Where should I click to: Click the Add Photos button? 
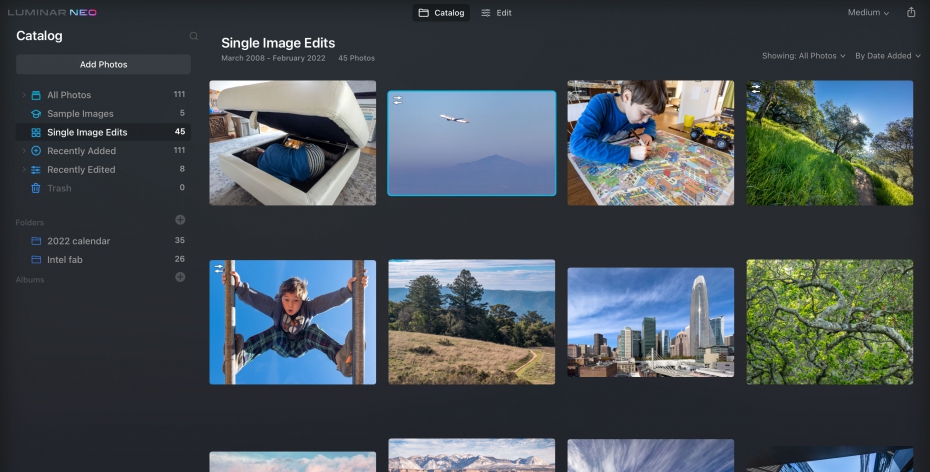[x=103, y=64]
